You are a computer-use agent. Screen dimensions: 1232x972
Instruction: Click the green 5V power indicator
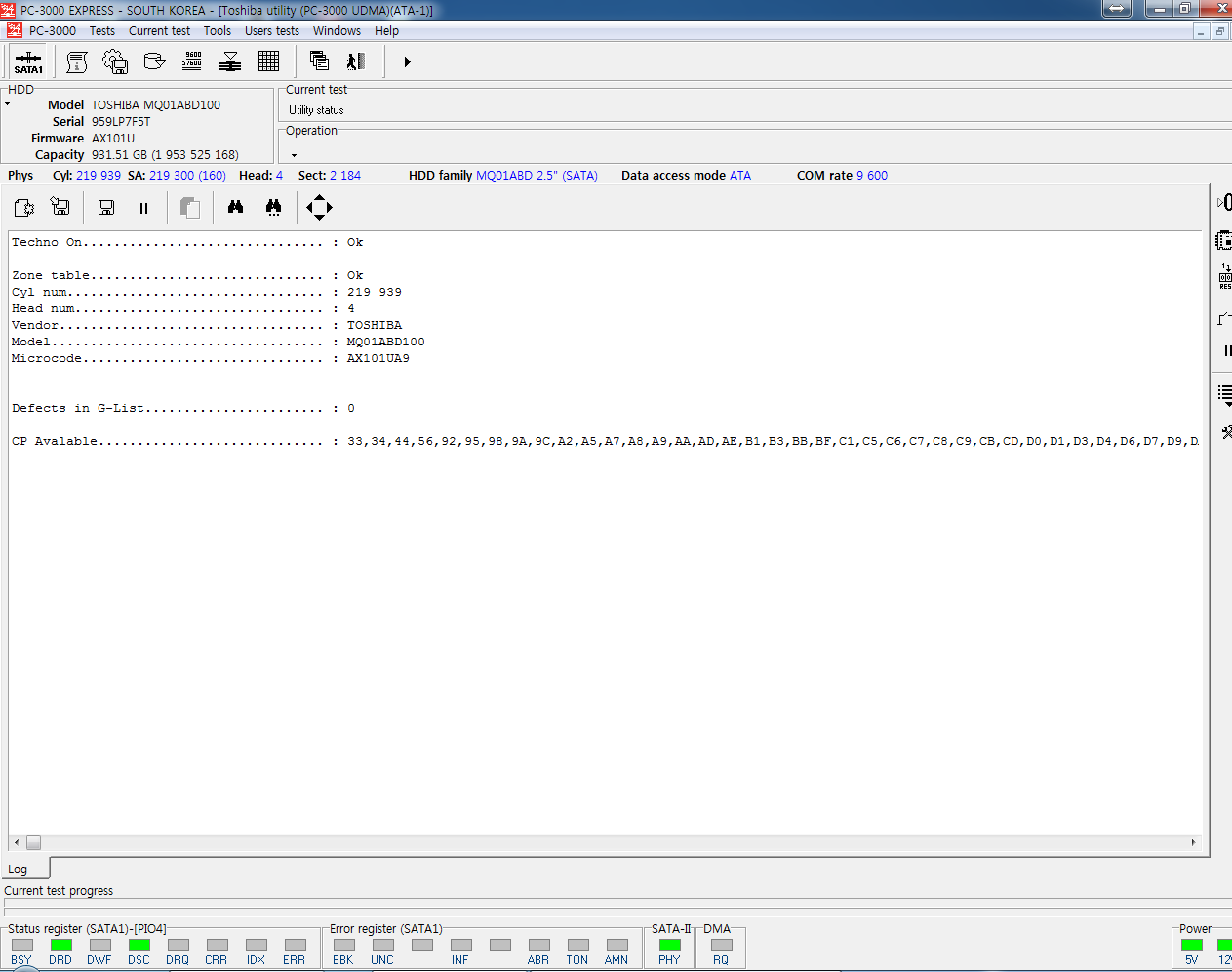[x=1191, y=945]
